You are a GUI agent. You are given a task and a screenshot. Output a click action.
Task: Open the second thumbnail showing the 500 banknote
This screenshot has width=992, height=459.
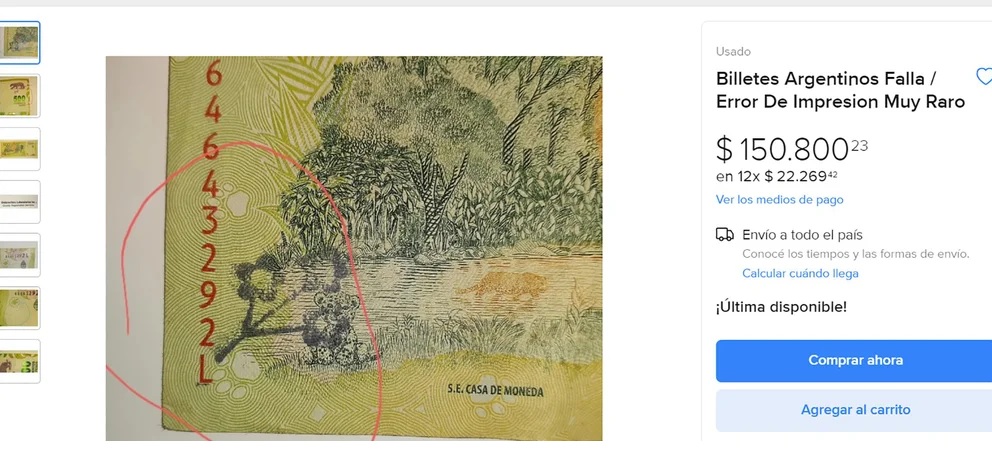click(20, 95)
